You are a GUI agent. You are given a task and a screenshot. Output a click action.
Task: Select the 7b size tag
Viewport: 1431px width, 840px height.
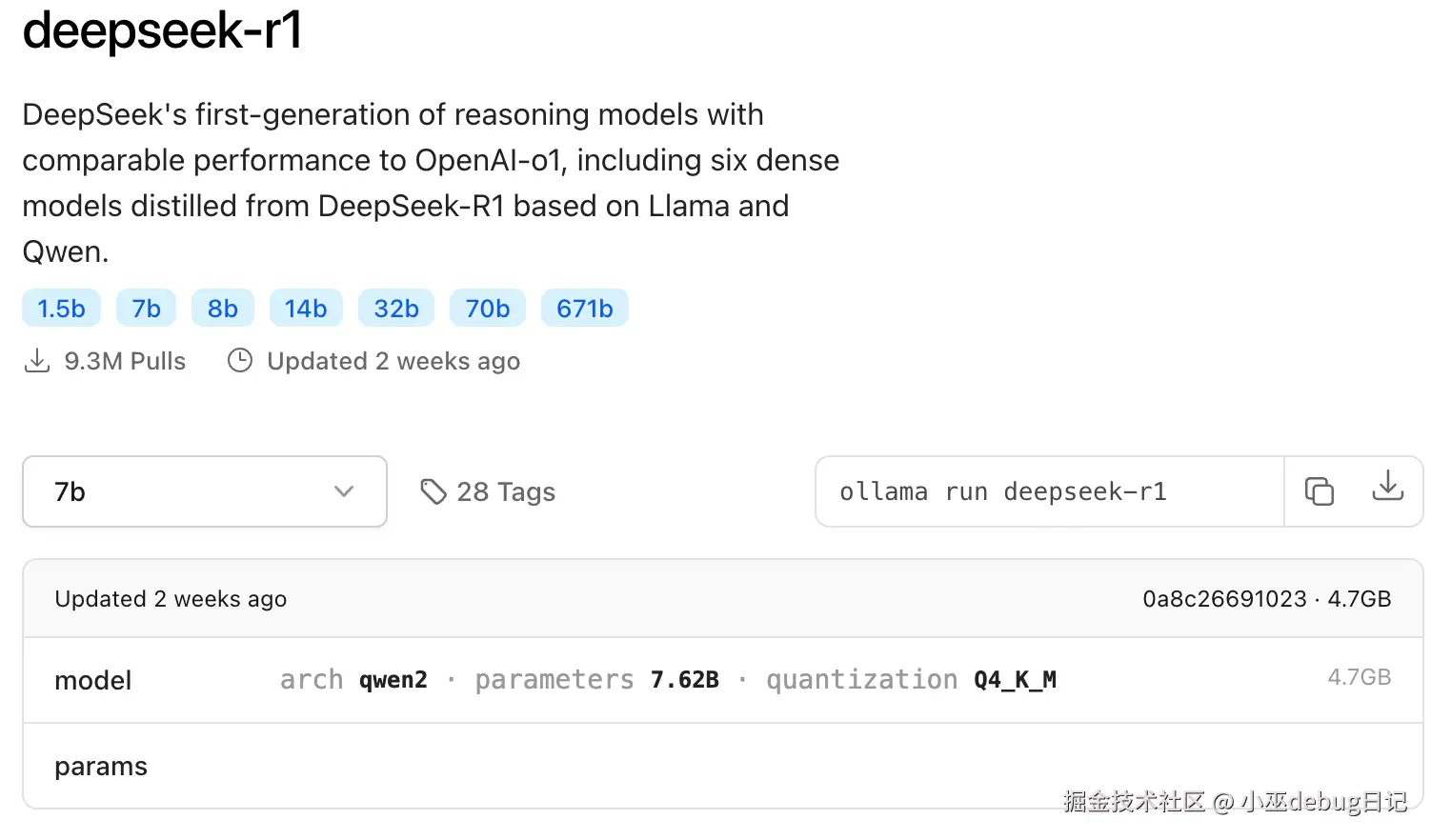pyautogui.click(x=147, y=309)
